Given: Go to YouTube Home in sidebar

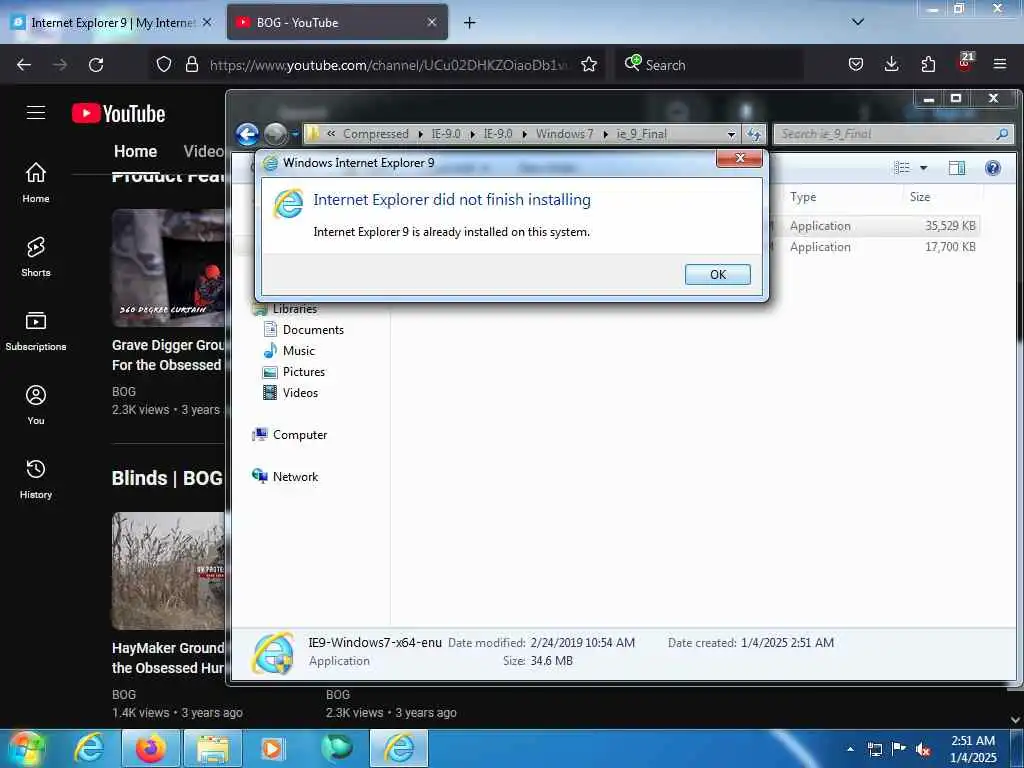Looking at the screenshot, I should pyautogui.click(x=36, y=182).
